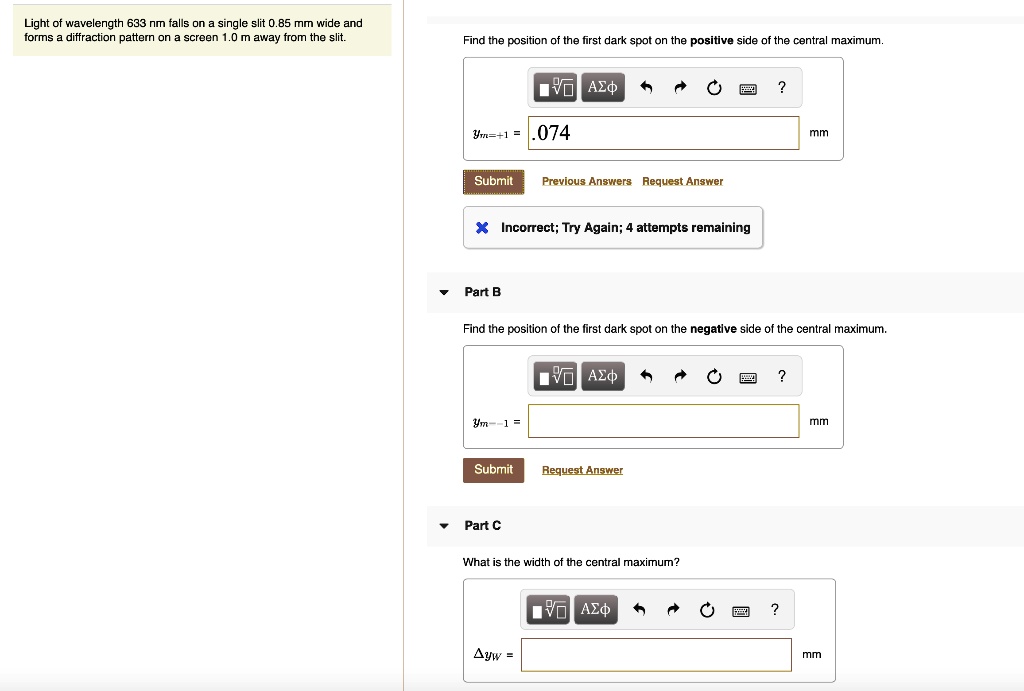
Task: Submit the Part A answer
Action: coord(494,182)
